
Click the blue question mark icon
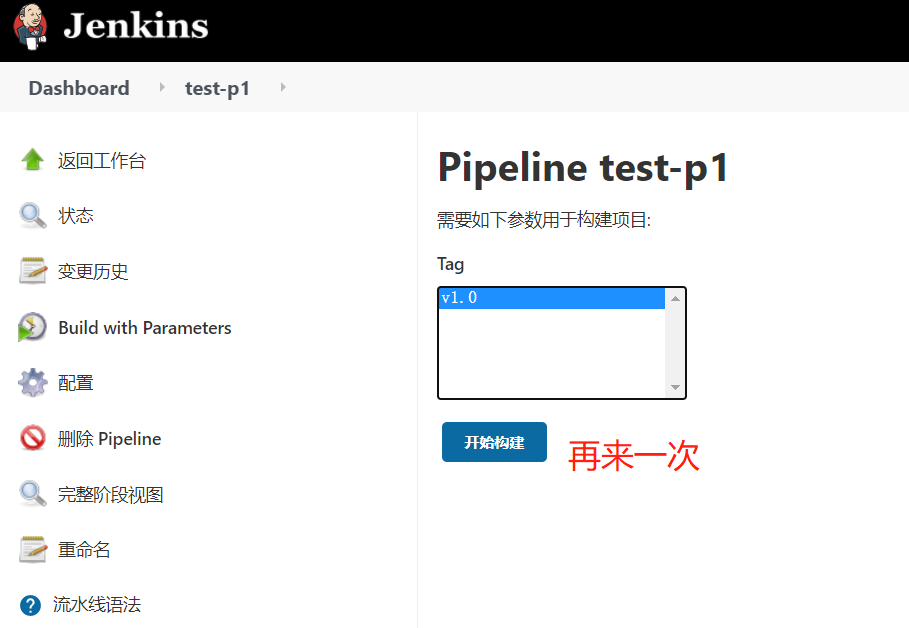30,605
